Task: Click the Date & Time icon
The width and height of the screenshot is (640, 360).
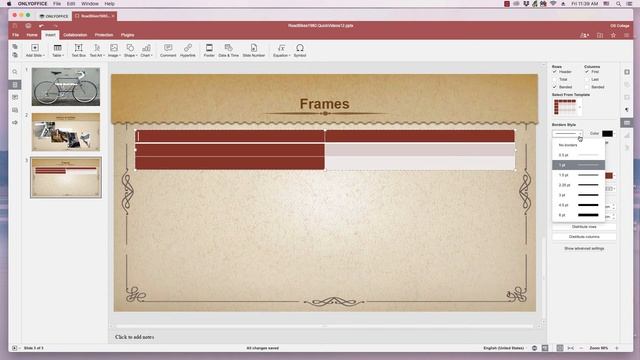Action: (229, 48)
